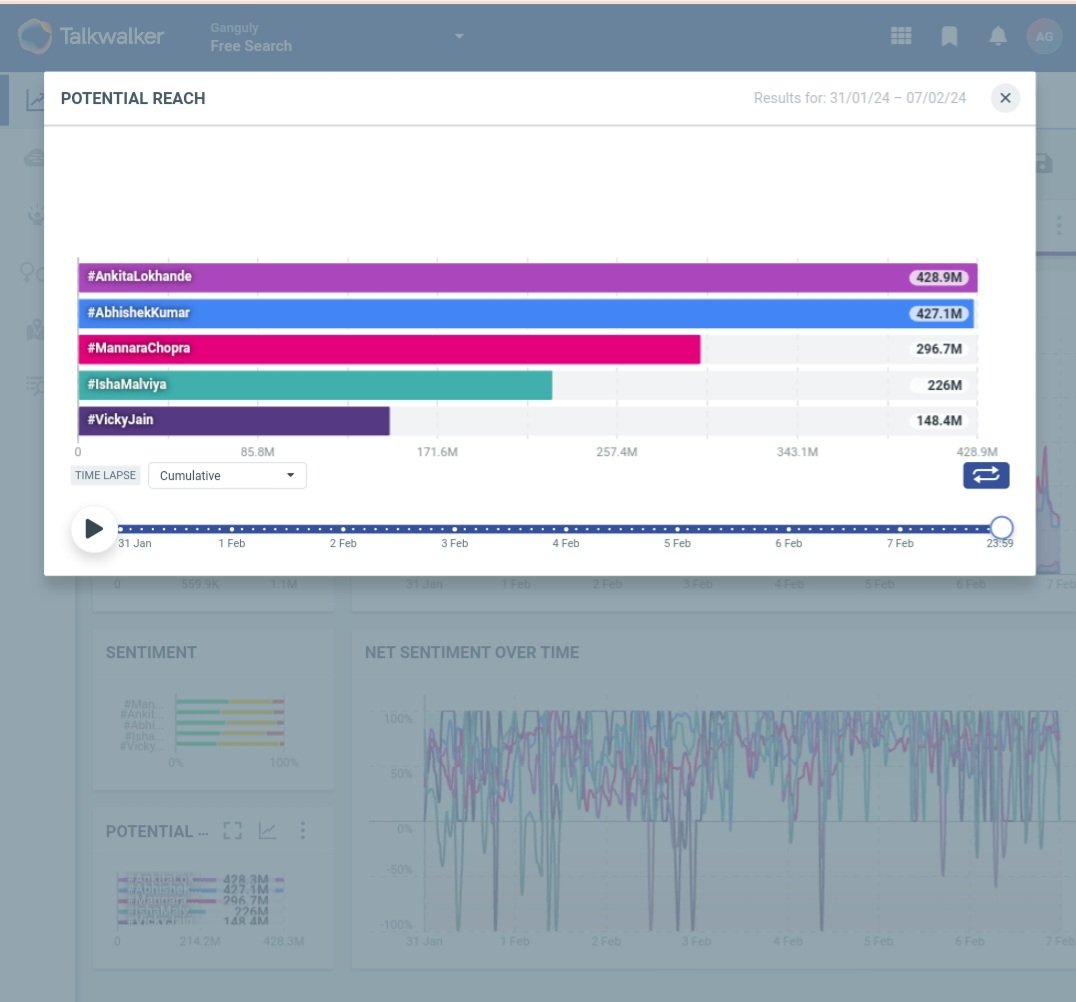
Task: Click the timeline slider end handle
Action: tap(1001, 528)
